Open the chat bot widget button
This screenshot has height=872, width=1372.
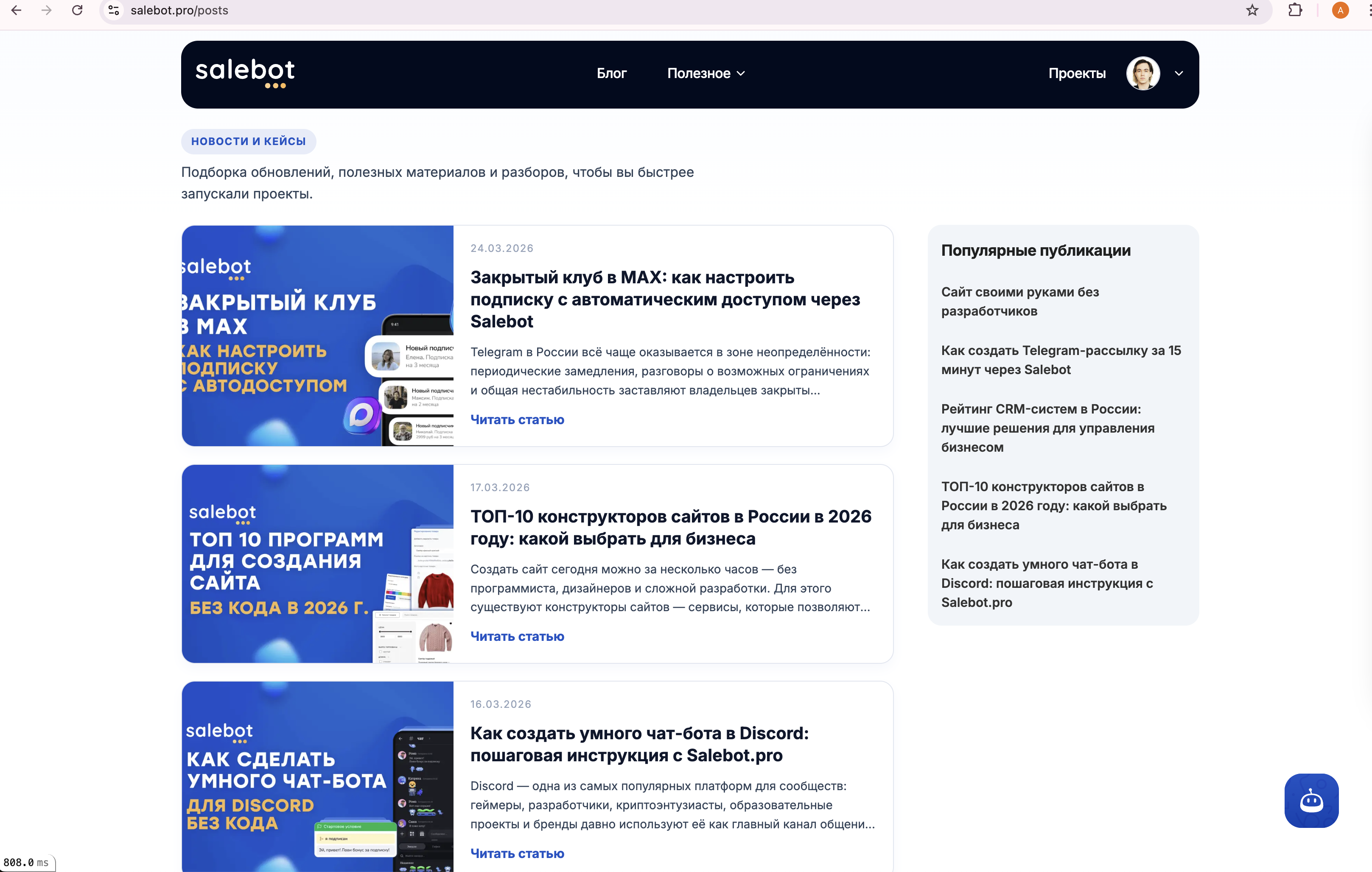point(1311,800)
